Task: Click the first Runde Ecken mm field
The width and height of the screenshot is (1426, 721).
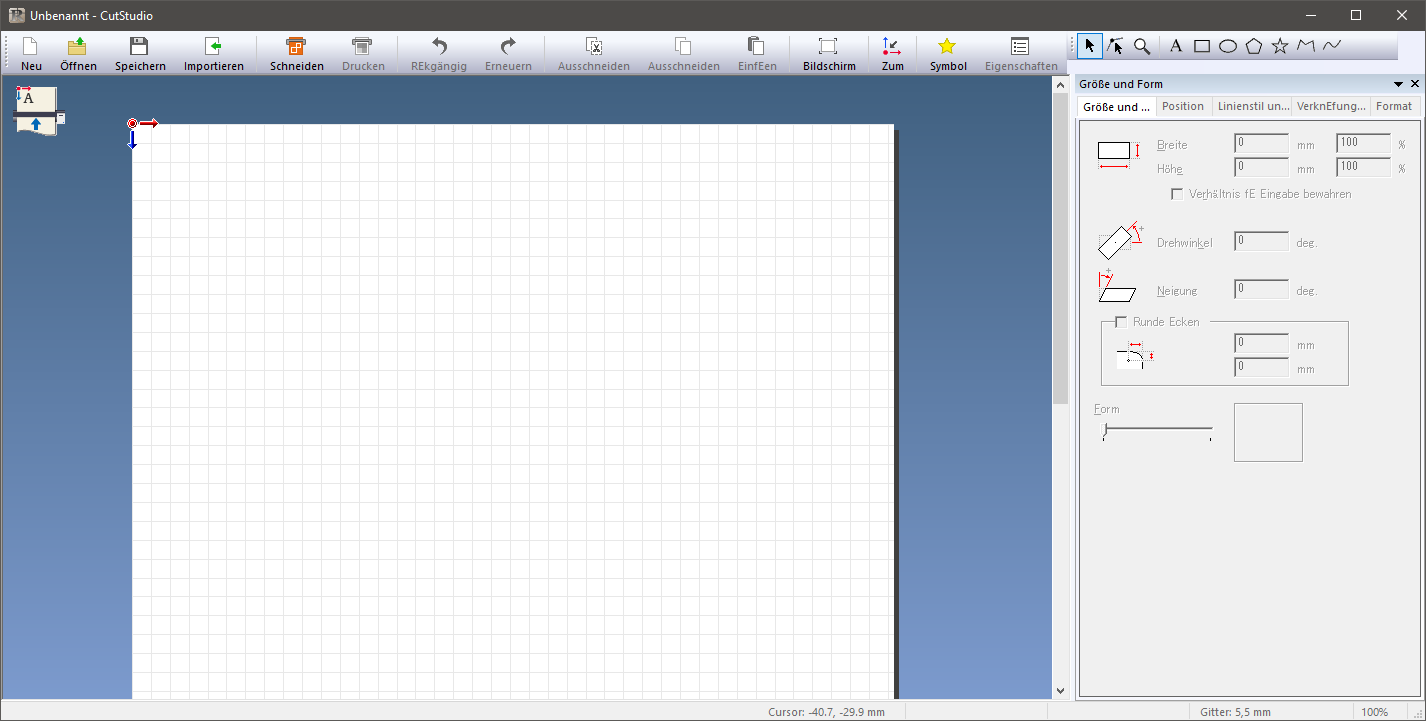Action: tap(1261, 343)
